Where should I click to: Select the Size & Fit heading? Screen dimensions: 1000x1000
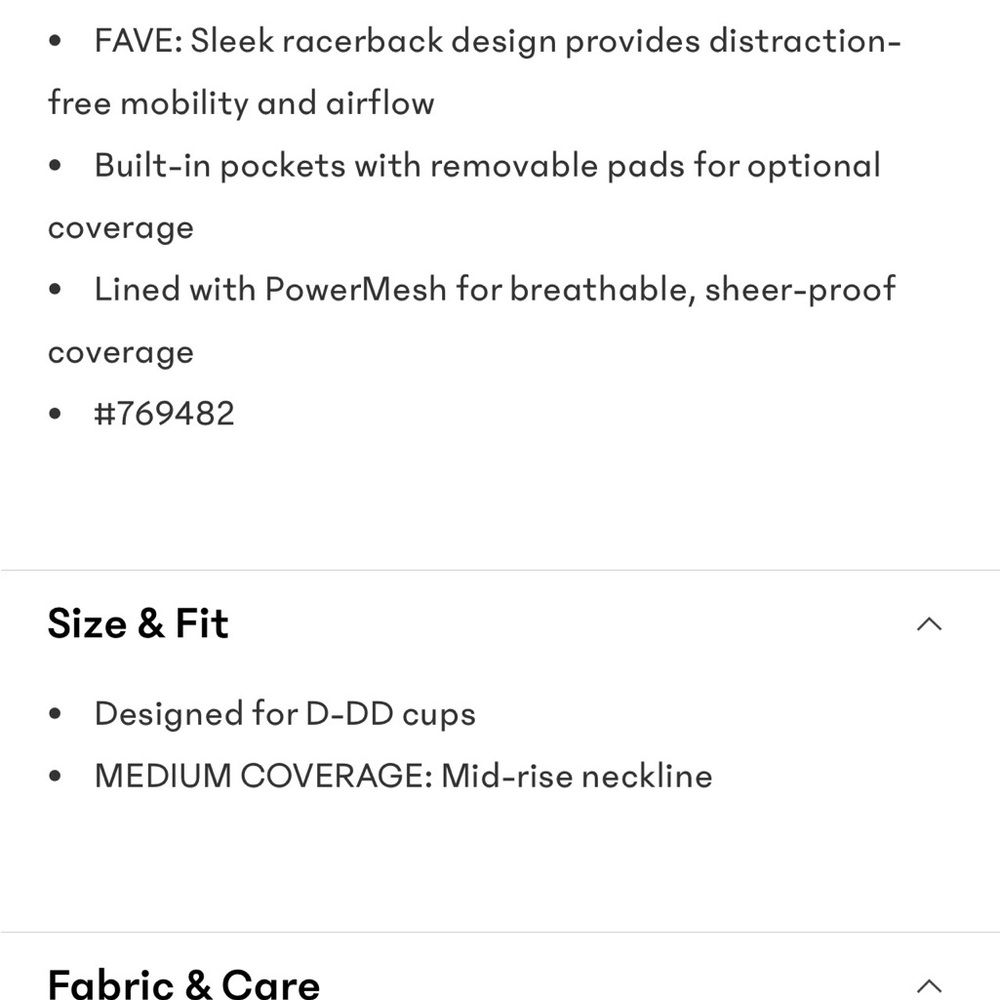(138, 623)
